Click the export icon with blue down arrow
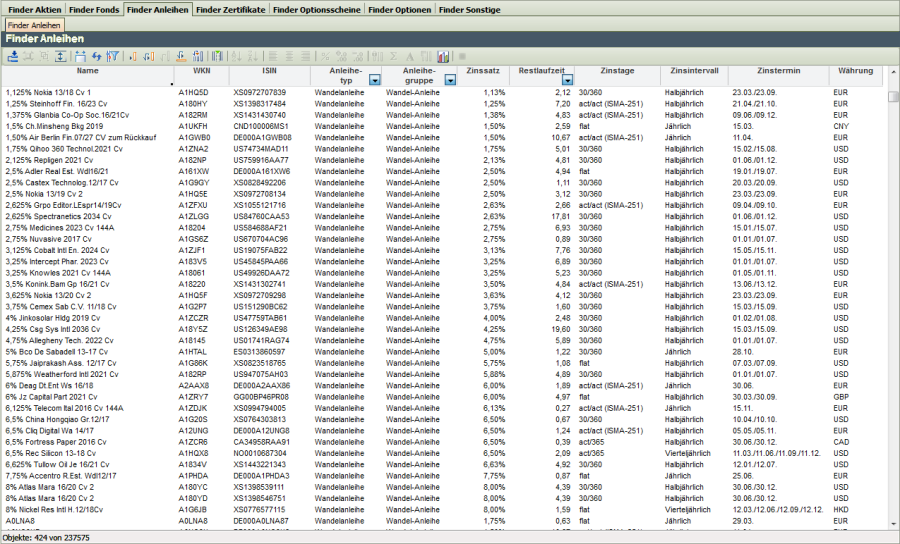 (x=13, y=56)
